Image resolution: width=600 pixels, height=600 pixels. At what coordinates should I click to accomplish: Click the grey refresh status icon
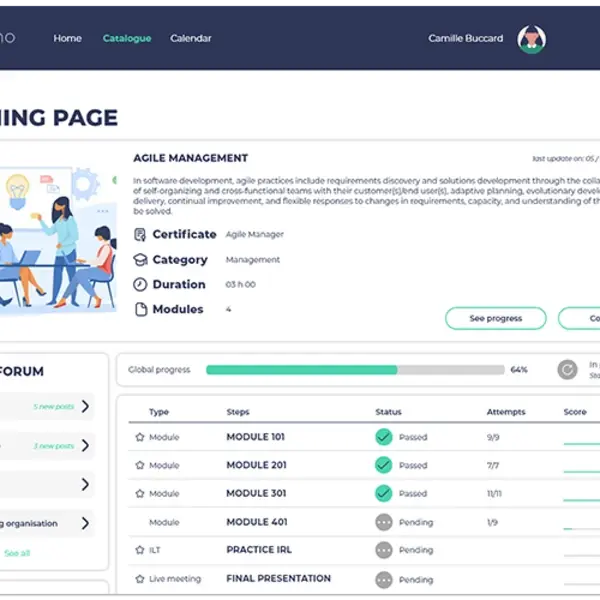pyautogui.click(x=567, y=370)
